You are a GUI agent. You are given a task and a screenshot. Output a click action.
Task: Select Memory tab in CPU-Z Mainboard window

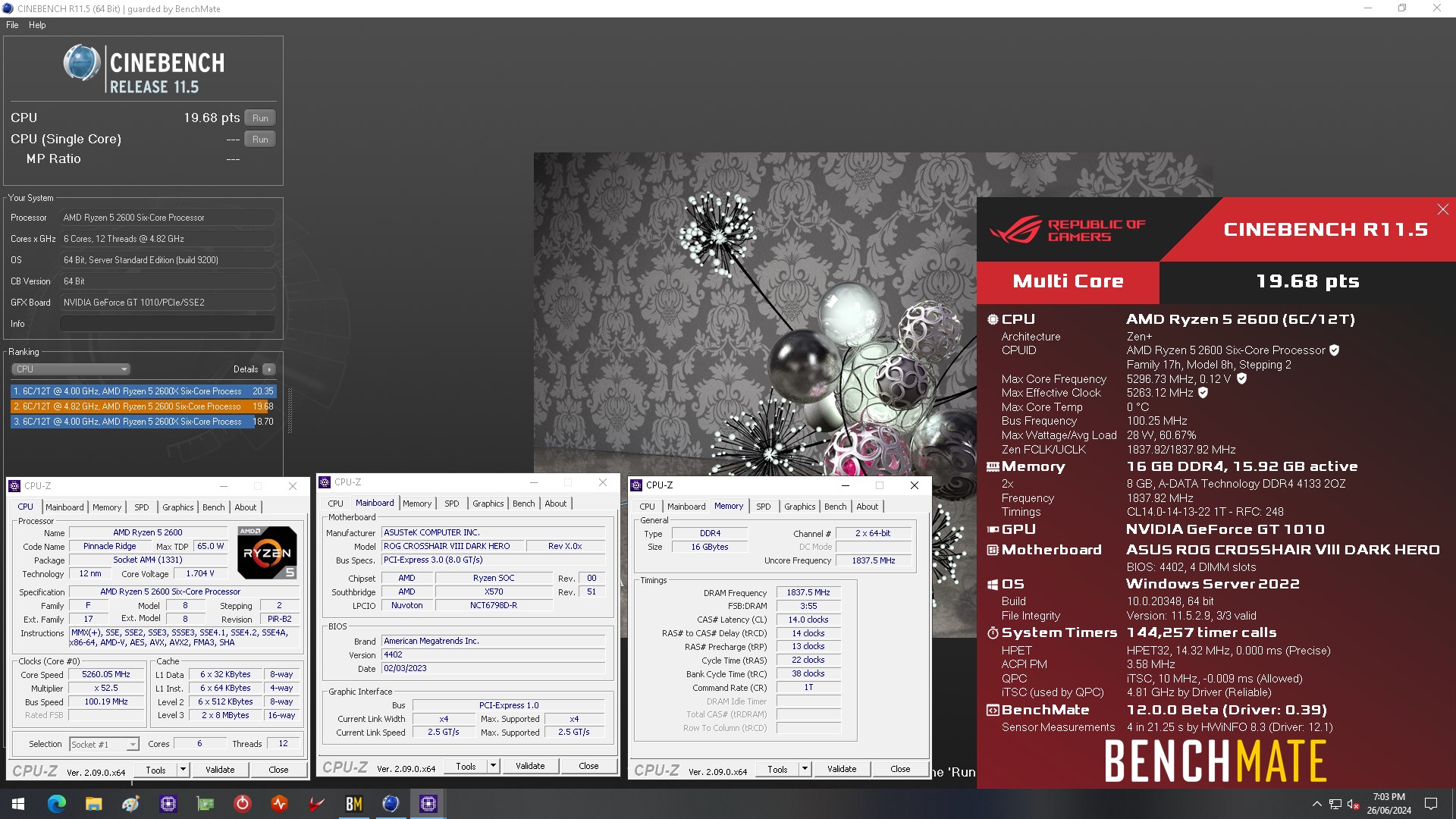click(417, 504)
